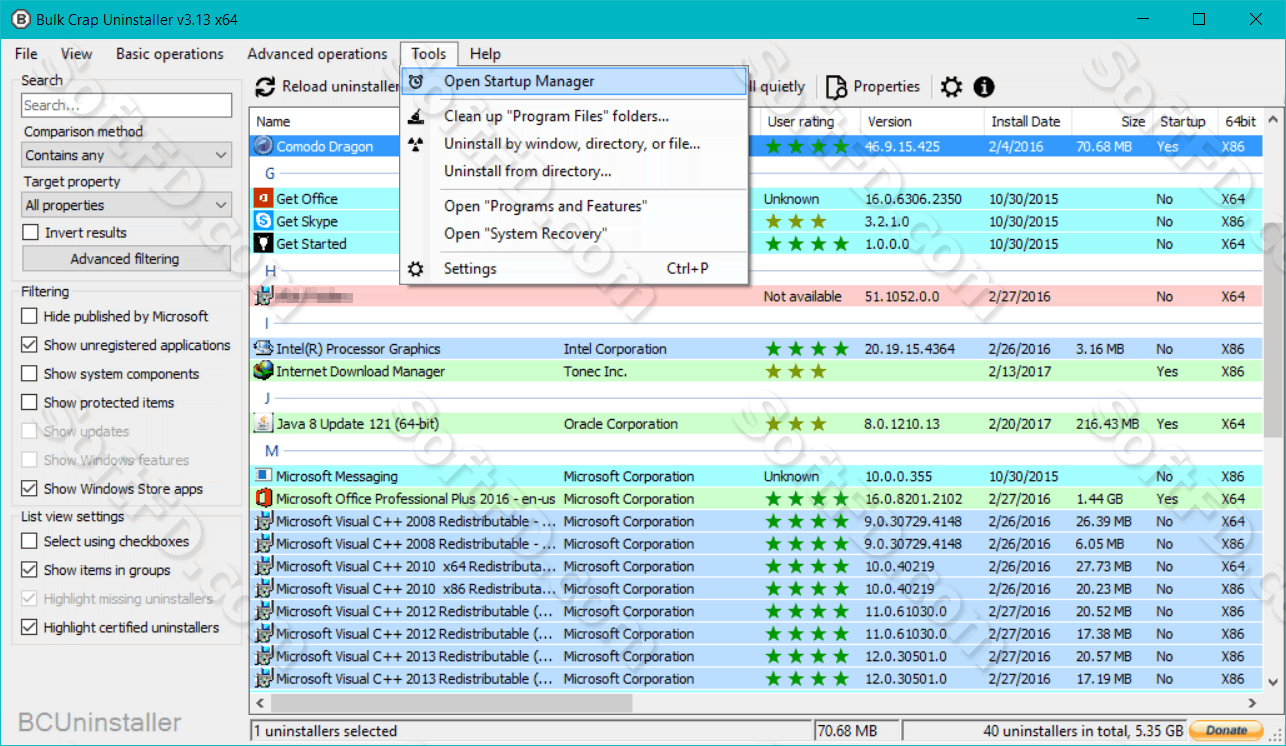The height and width of the screenshot is (746, 1286).
Task: Sort by Size column header
Action: click(x=1133, y=122)
